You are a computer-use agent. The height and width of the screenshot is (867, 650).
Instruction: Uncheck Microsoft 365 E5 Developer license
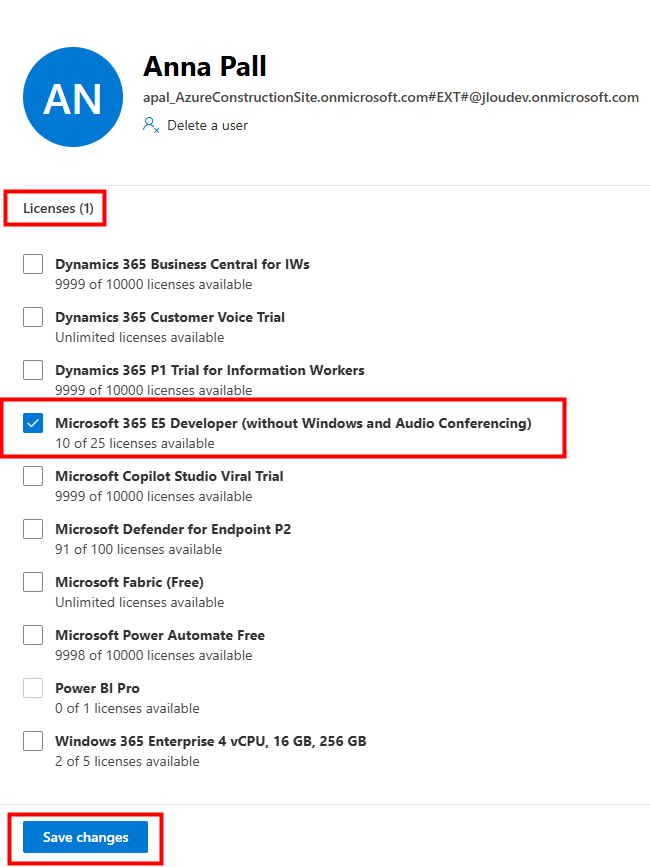coord(34,423)
